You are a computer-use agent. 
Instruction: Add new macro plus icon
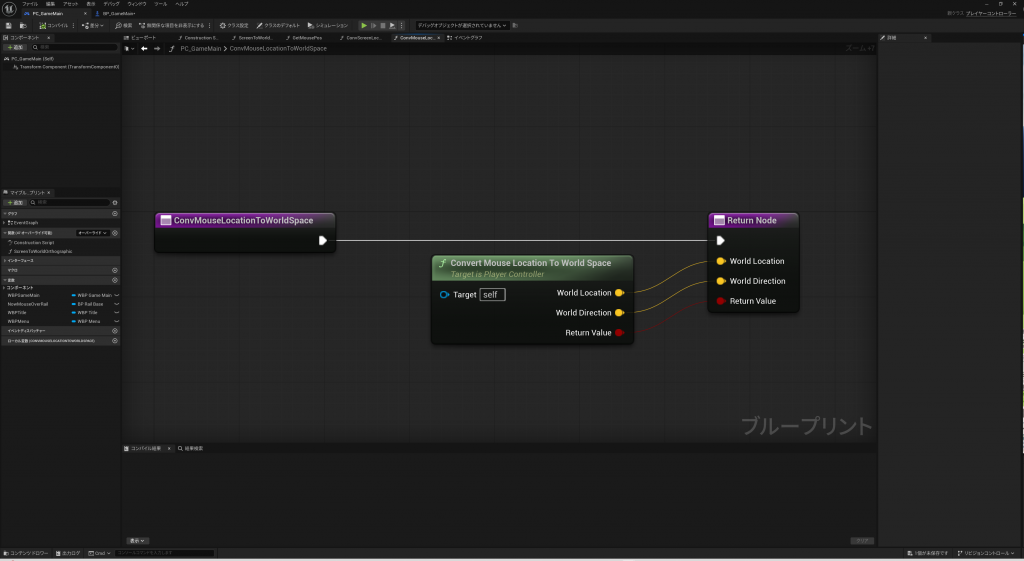115,270
